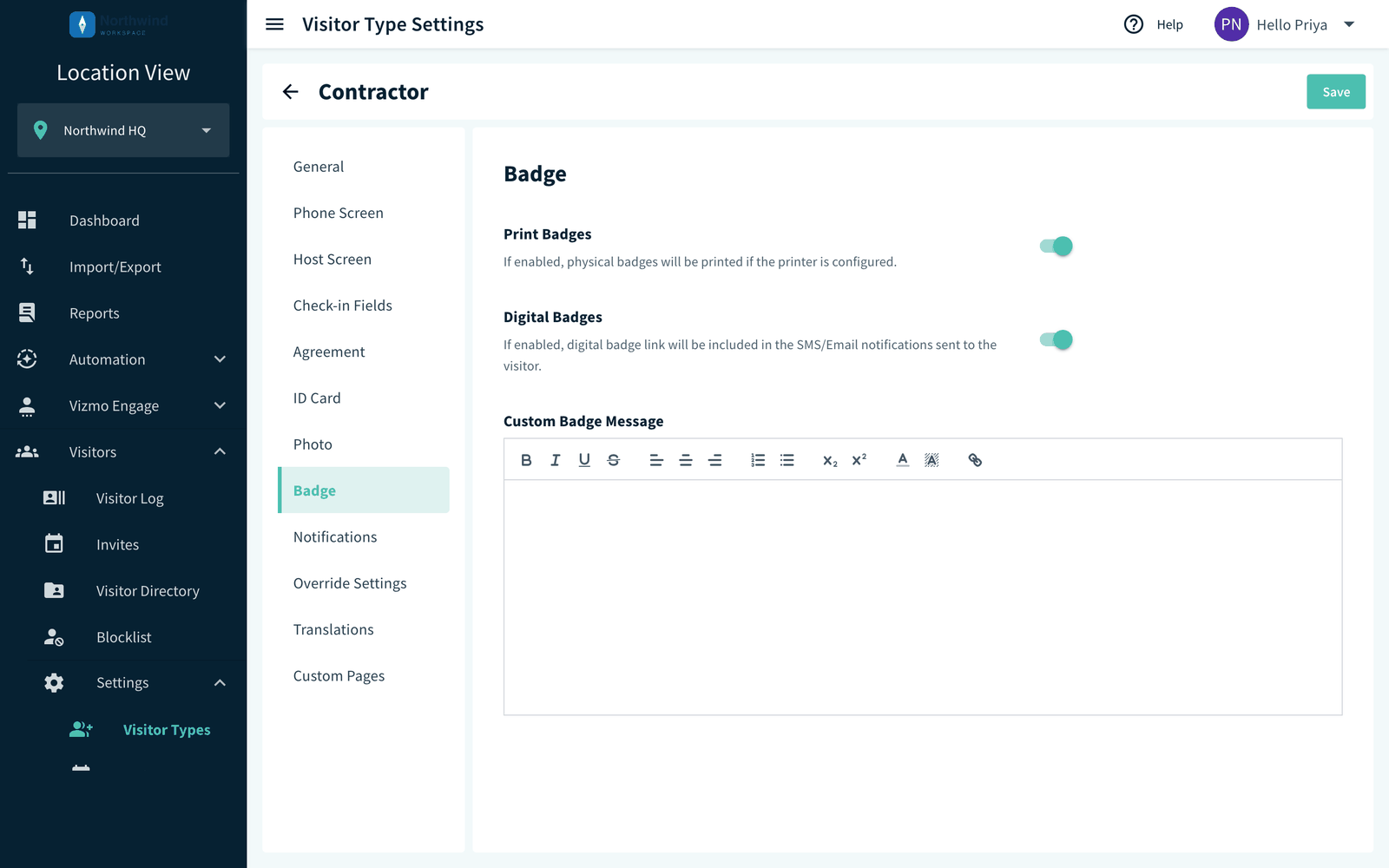Expand the Automation menu chevron
Screen dimensions: 1389x868
point(220,359)
